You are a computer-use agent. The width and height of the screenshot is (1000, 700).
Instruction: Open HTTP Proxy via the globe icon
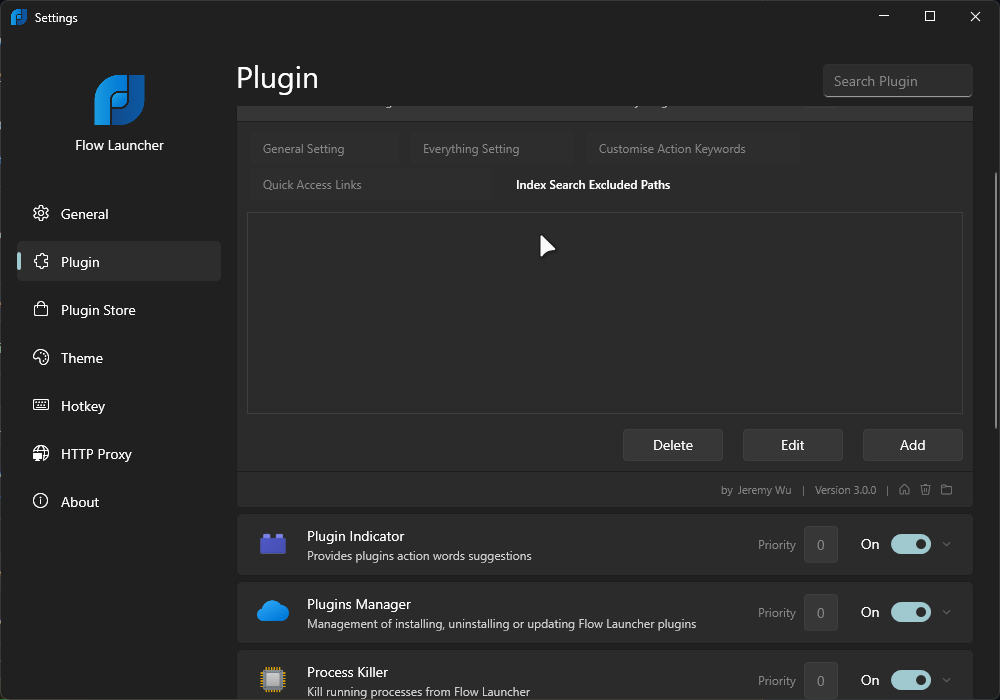[x=41, y=453]
